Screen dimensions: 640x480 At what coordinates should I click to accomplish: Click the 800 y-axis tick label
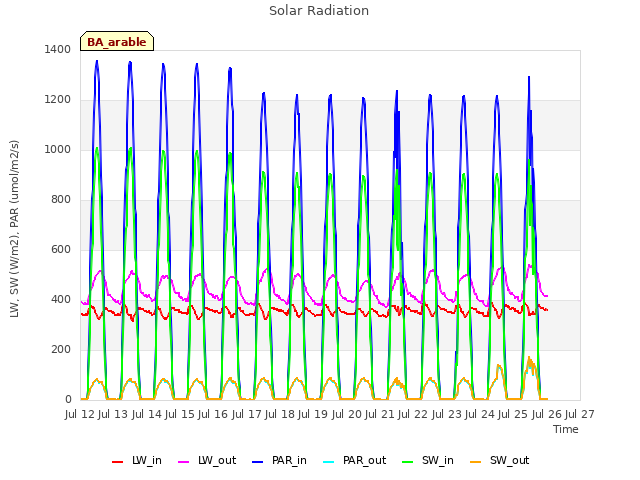[61, 200]
